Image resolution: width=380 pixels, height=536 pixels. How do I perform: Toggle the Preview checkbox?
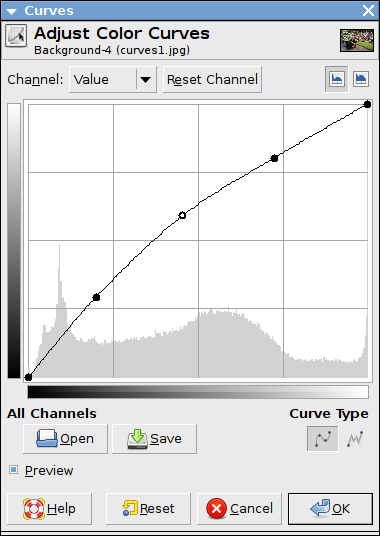click(13, 470)
